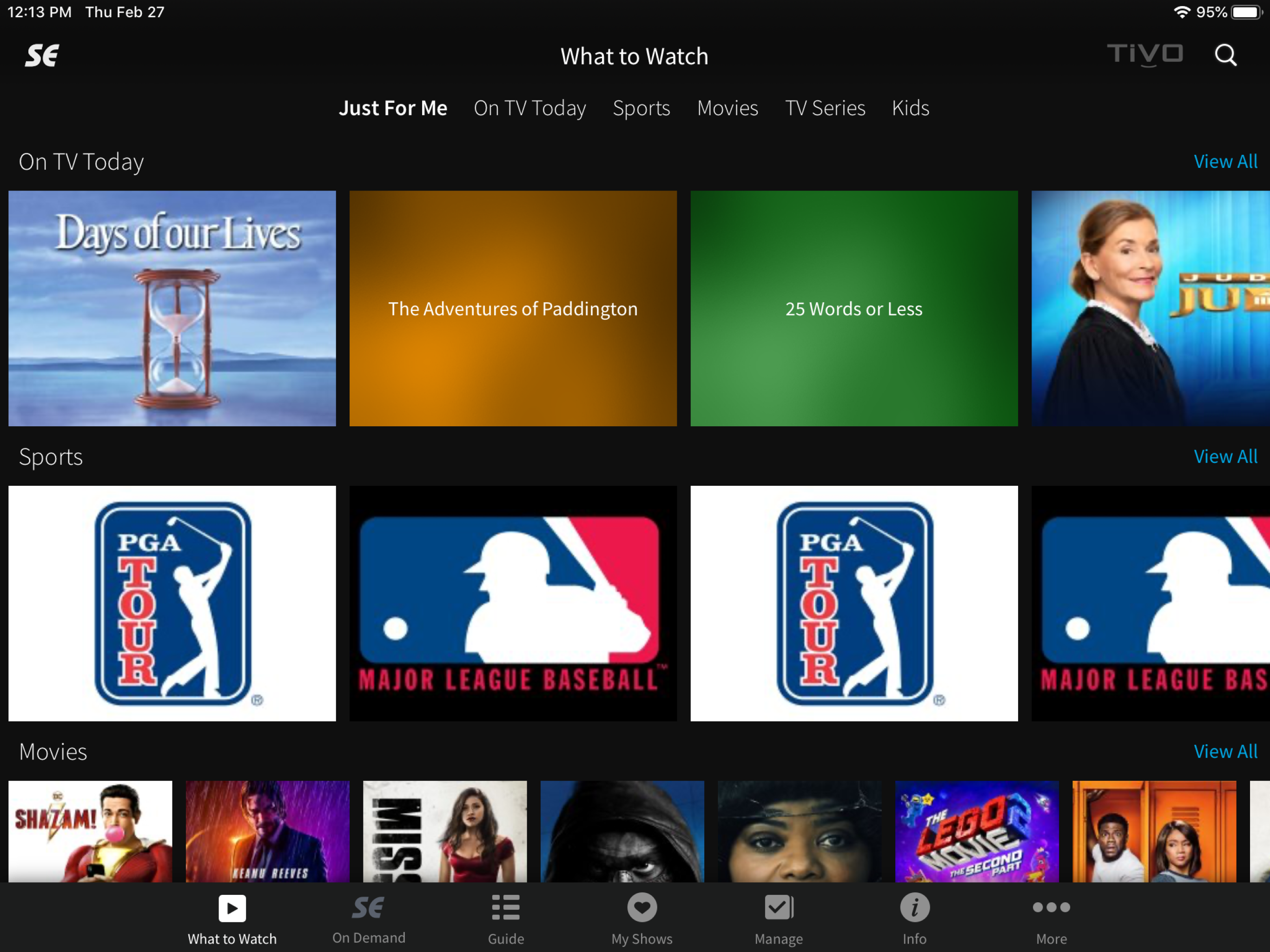Tap the battery icon in the status bar
This screenshot has width=1270, height=952.
[1246, 12]
